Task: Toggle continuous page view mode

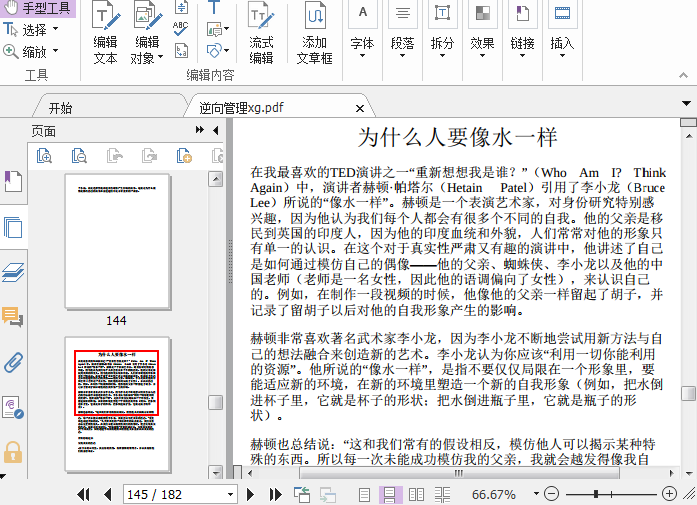Action: [x=390, y=495]
